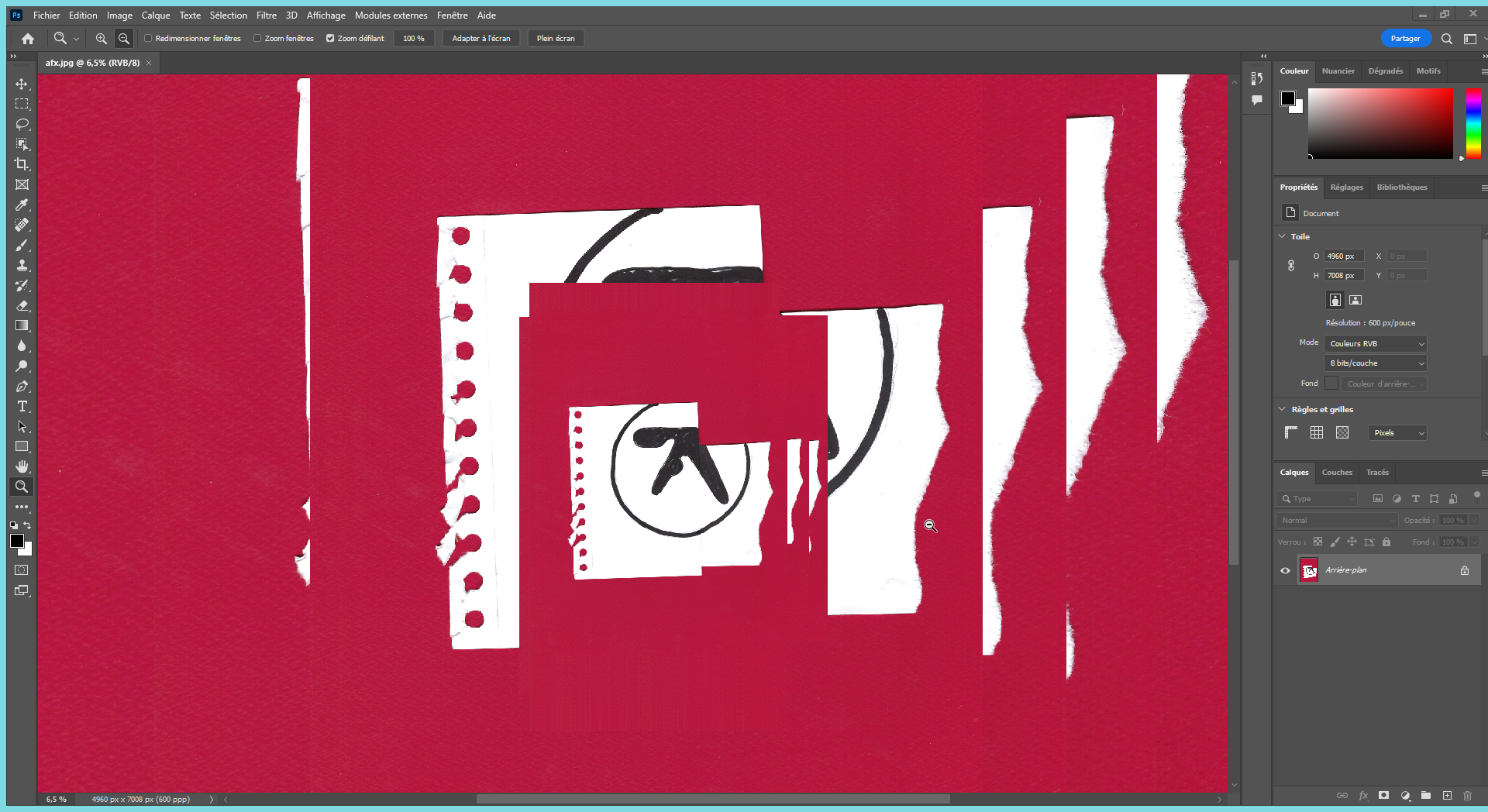
Task: Select the Gradient tool
Action: (22, 325)
